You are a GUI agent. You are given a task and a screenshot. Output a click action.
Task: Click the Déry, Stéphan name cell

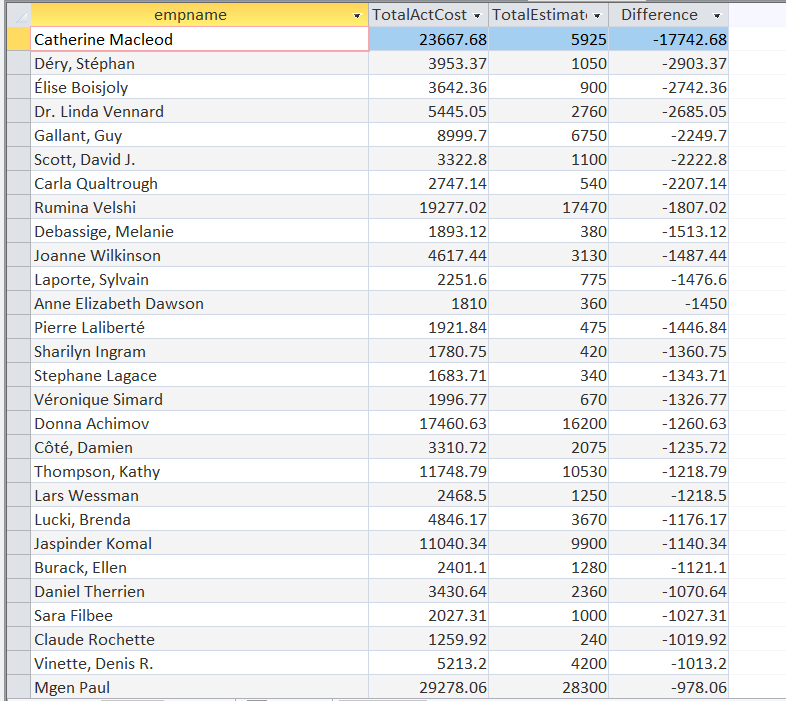tap(200, 63)
